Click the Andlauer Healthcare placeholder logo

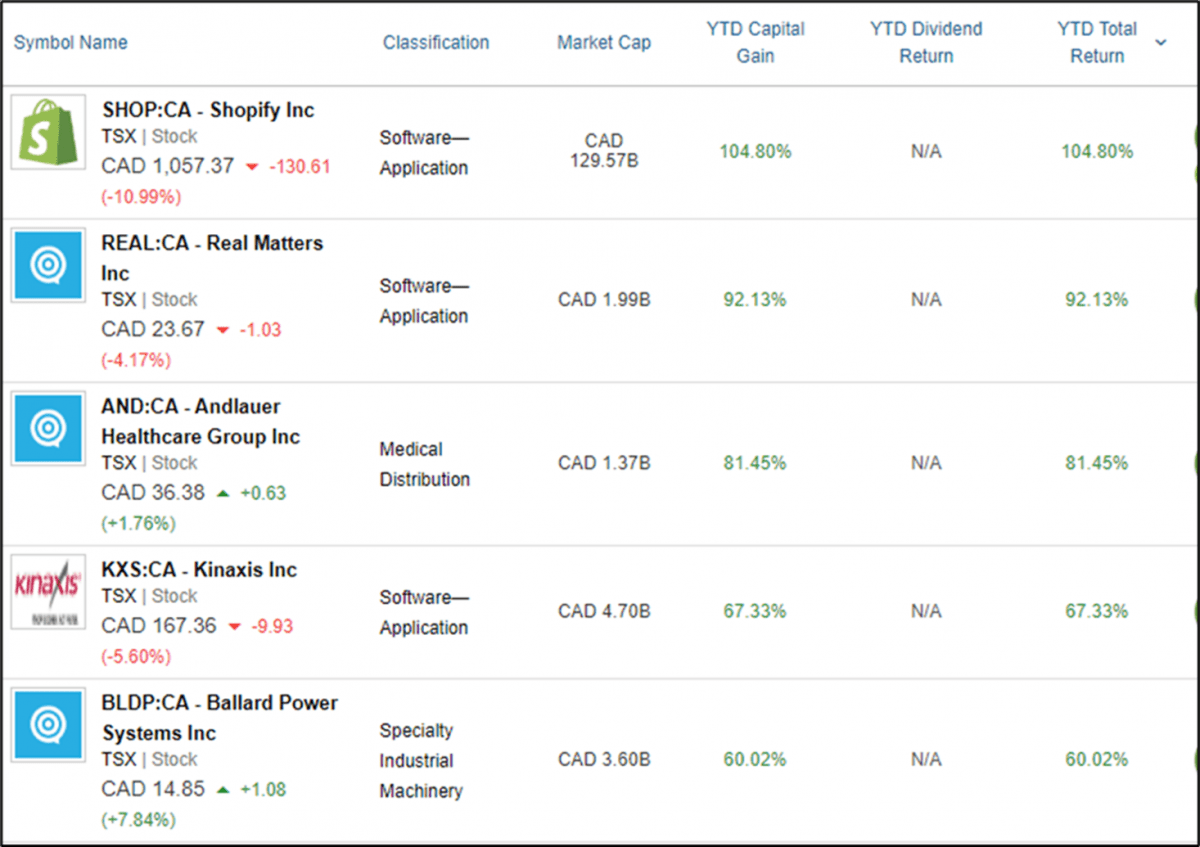pos(48,428)
